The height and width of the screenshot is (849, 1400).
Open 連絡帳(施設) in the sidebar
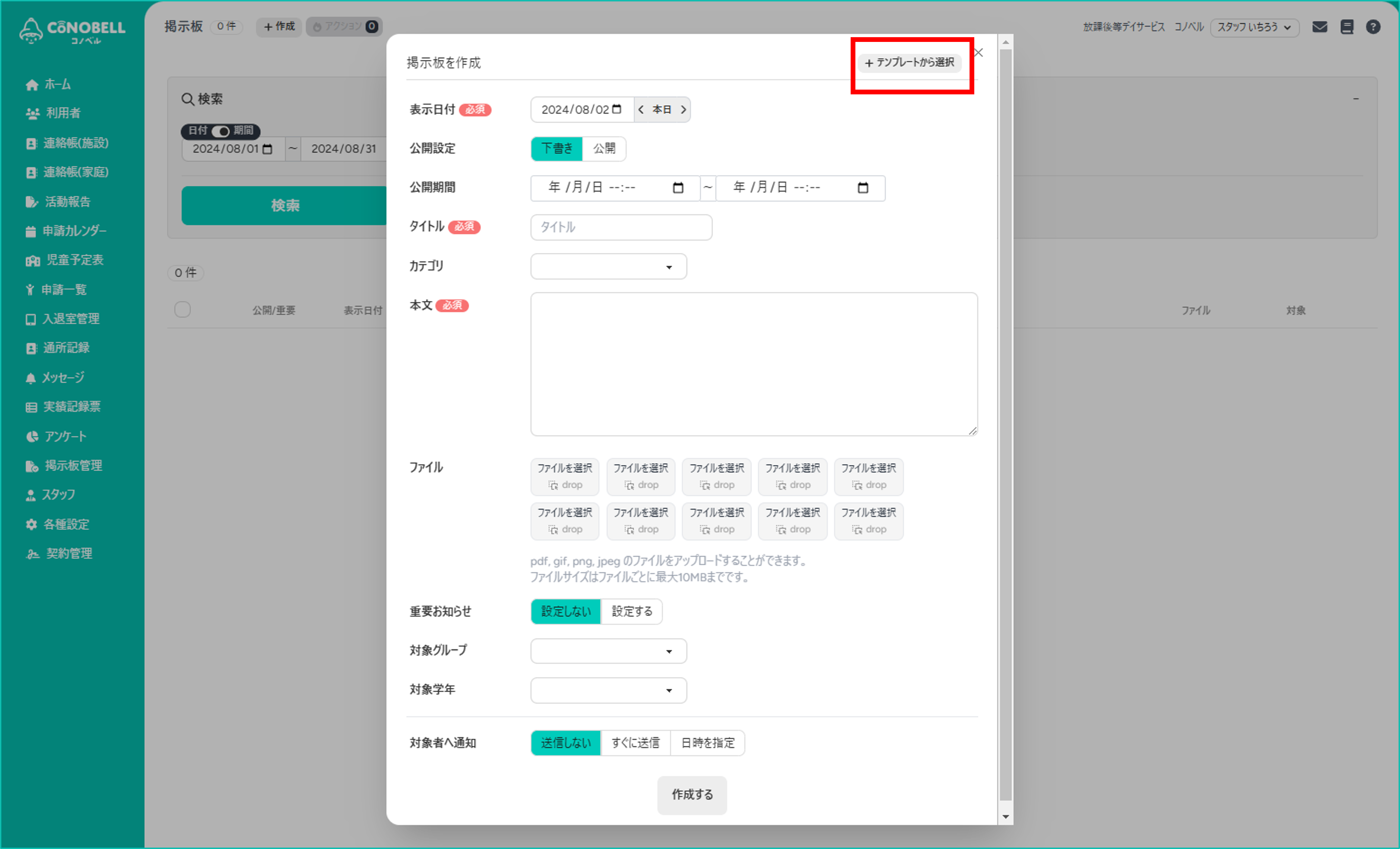point(67,143)
